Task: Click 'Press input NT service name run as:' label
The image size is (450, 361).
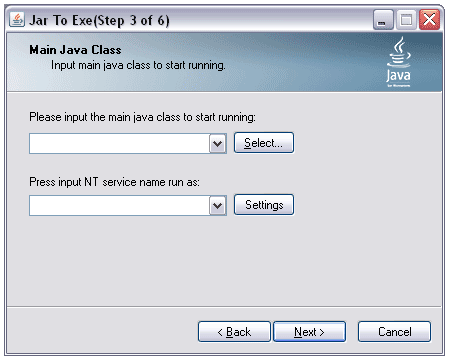Action: pos(114,182)
